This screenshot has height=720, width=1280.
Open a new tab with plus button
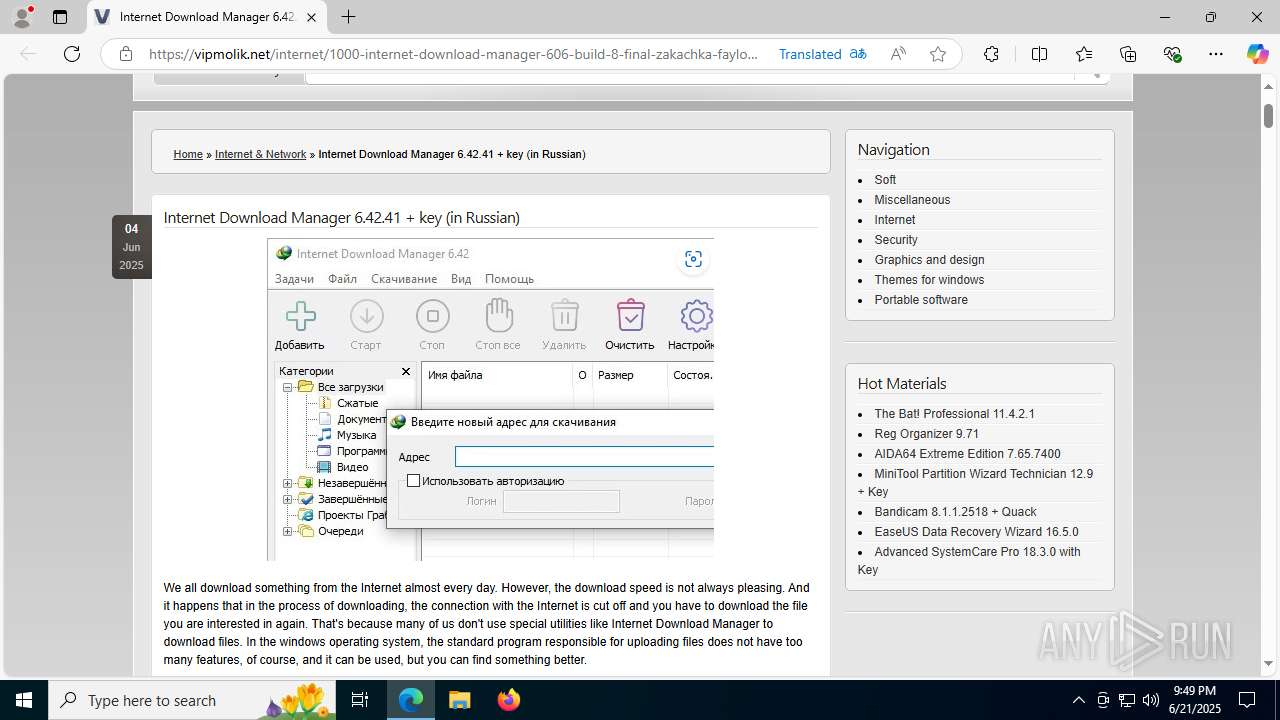(348, 17)
